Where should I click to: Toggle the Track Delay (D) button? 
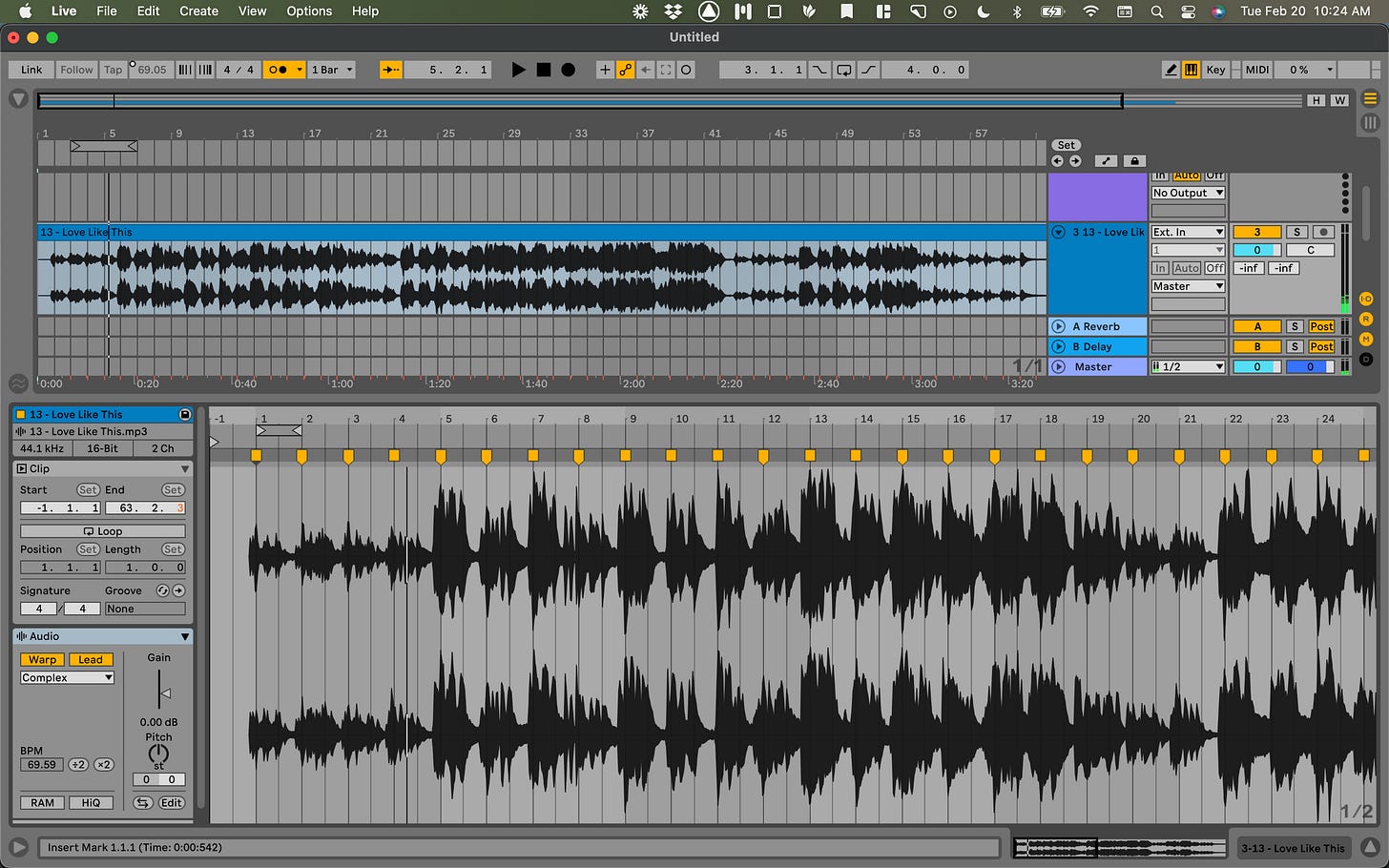(1366, 359)
